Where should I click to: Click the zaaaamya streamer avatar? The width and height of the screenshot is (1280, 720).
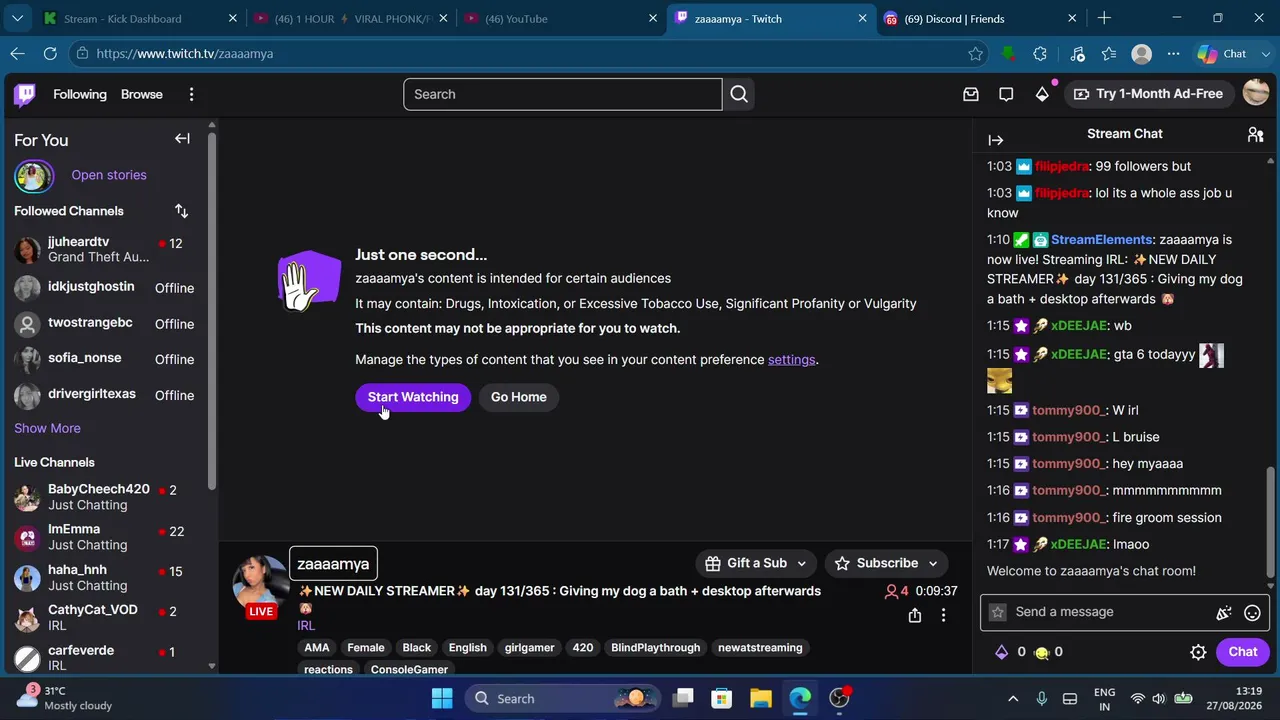click(x=261, y=582)
